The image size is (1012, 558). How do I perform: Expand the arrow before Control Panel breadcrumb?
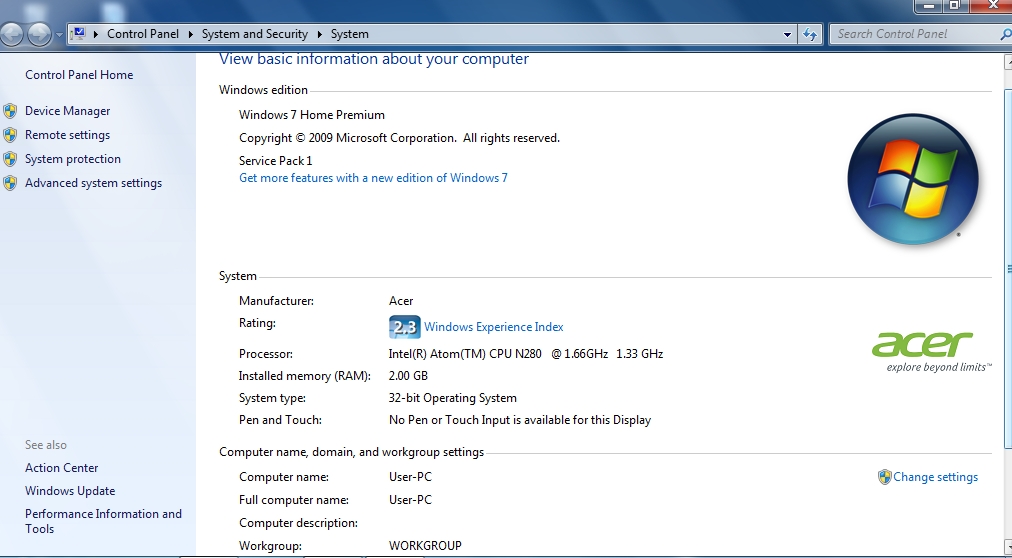pos(96,34)
